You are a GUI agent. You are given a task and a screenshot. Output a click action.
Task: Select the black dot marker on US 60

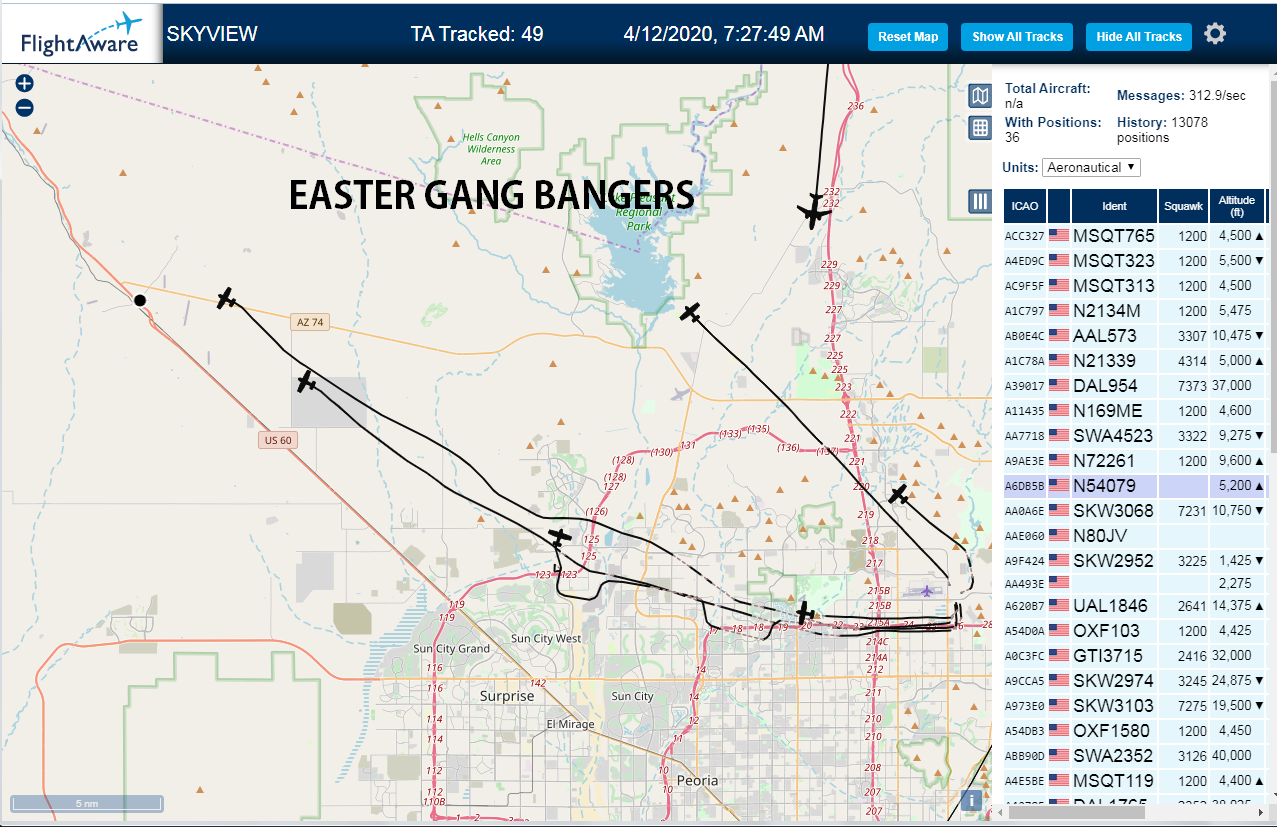point(140,300)
